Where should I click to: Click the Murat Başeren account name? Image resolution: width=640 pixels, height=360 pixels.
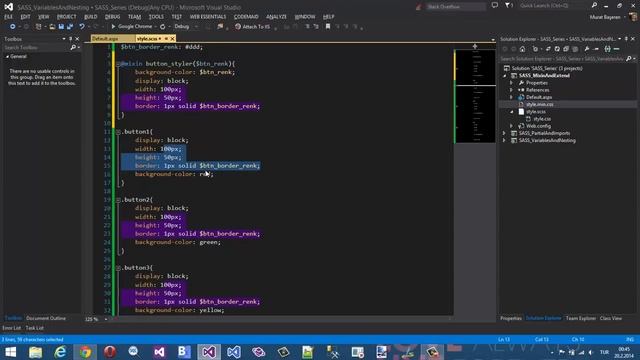pos(605,17)
